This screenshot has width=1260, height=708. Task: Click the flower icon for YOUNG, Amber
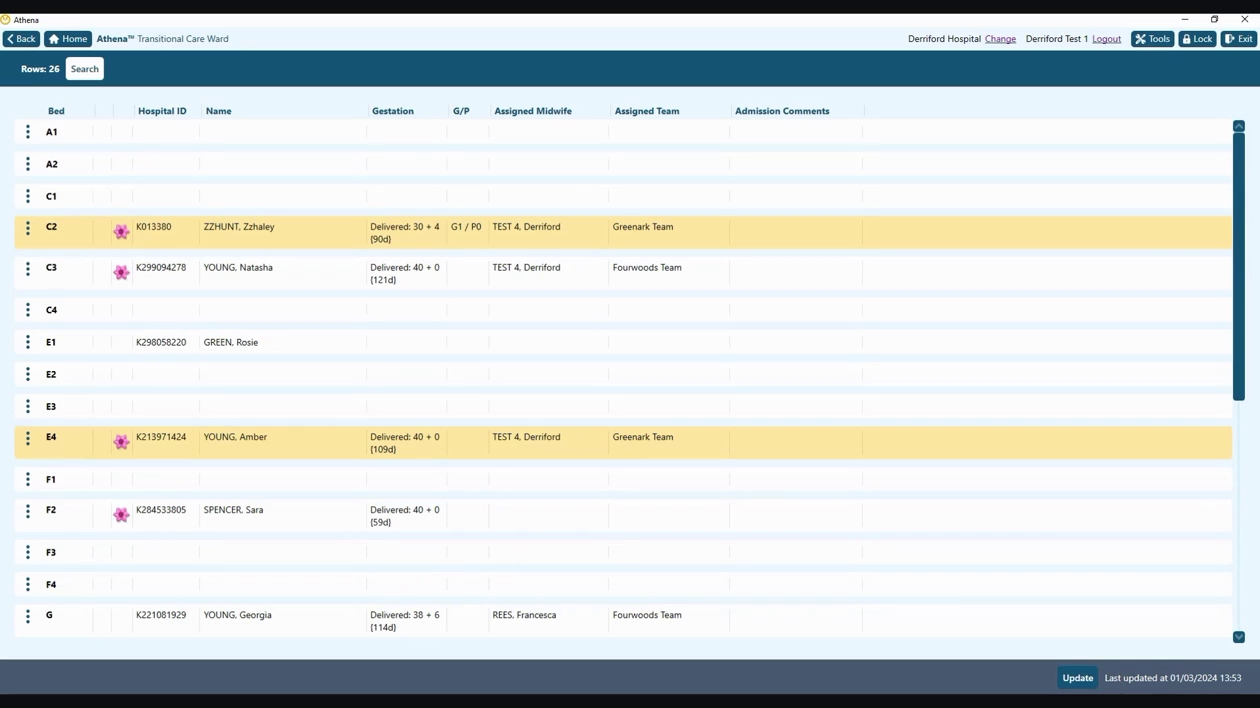click(121, 442)
